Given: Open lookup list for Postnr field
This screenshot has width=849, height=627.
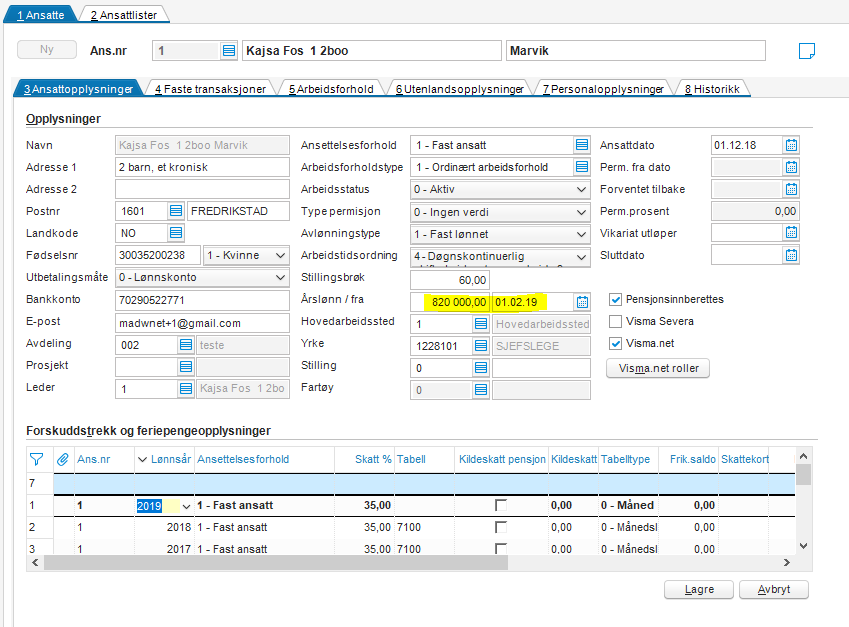Looking at the screenshot, I should 176,211.
